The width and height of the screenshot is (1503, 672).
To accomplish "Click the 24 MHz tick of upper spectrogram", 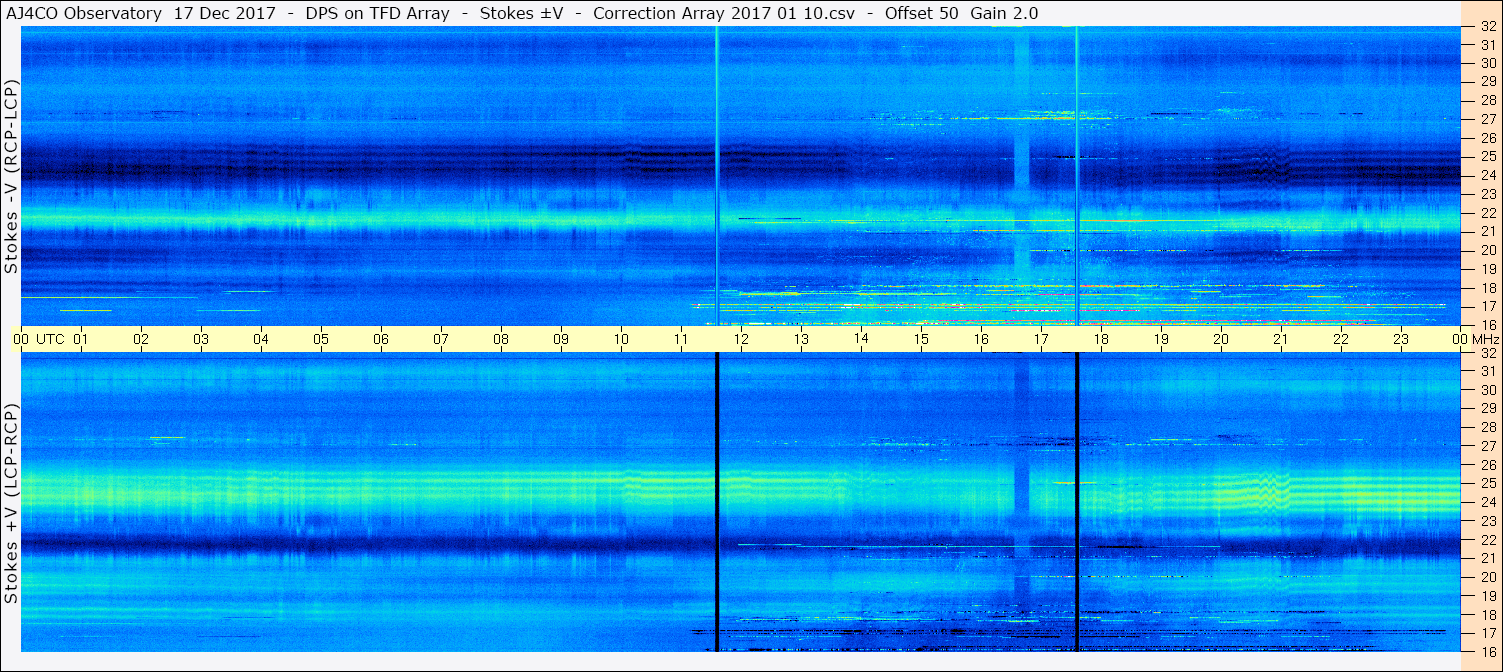I will 1487,175.
